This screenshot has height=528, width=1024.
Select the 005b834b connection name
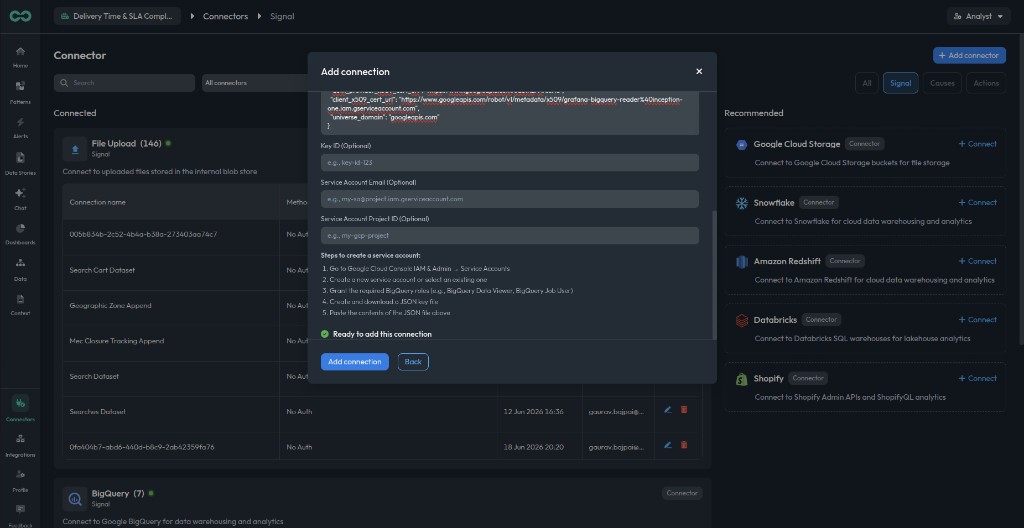[143, 234]
